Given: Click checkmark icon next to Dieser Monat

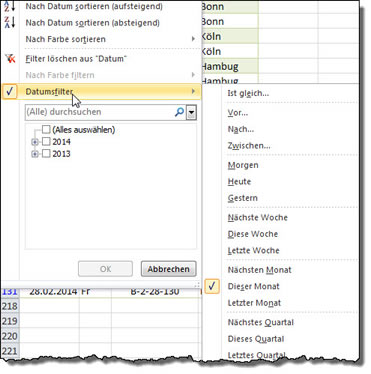Looking at the screenshot, I should (212, 286).
